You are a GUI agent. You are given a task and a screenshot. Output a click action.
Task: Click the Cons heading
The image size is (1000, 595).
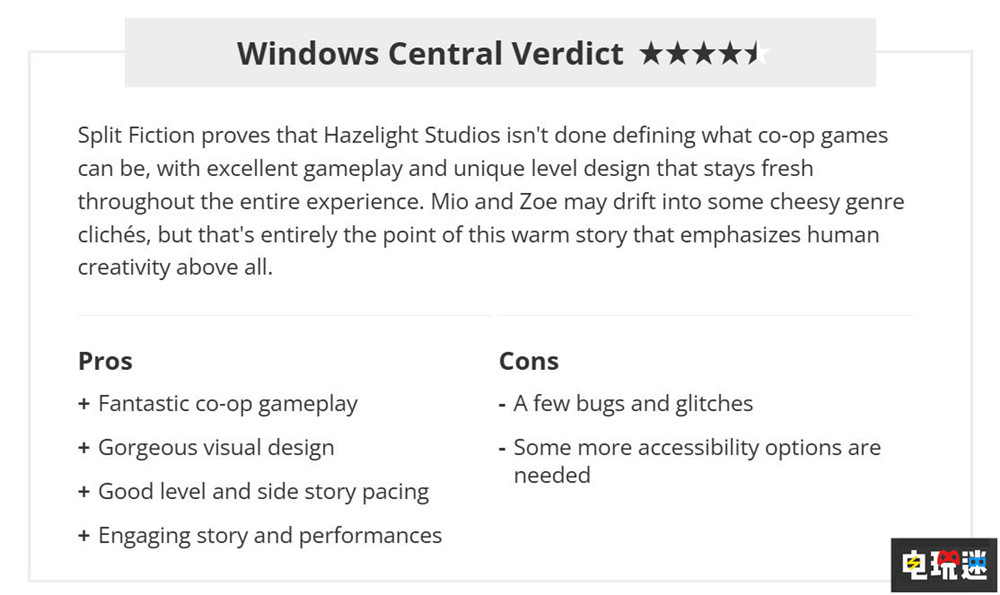click(x=529, y=361)
